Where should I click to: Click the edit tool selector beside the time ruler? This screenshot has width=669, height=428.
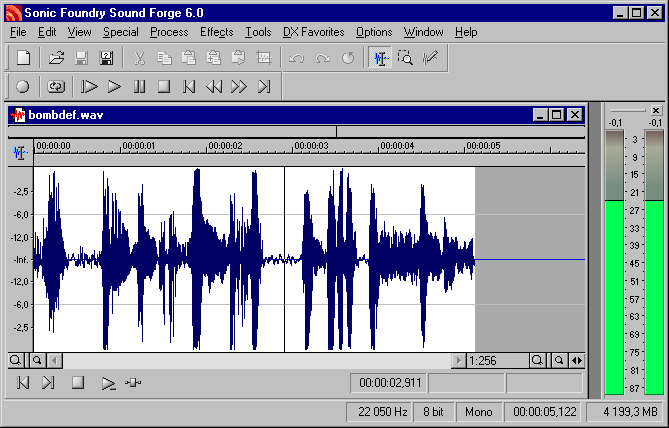[x=20, y=152]
